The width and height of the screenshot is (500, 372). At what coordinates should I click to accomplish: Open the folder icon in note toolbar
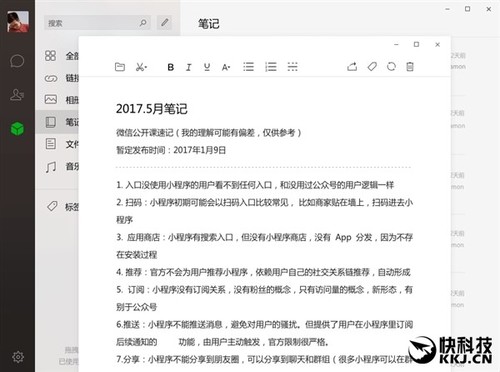pyautogui.click(x=120, y=67)
